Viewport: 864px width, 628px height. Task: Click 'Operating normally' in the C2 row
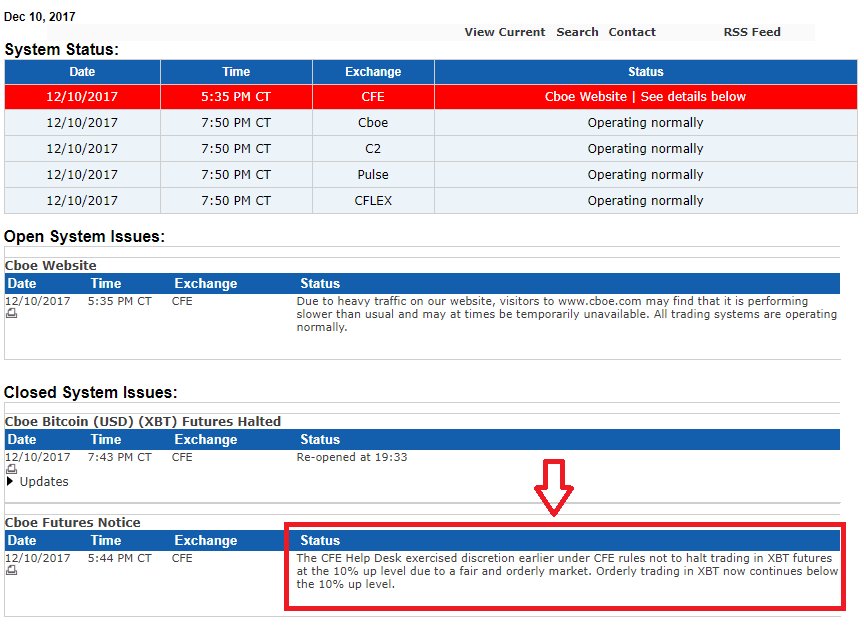pyautogui.click(x=645, y=148)
